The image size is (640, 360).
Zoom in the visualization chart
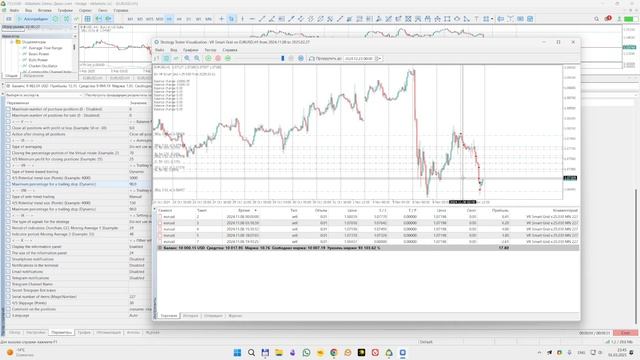[x=187, y=58]
